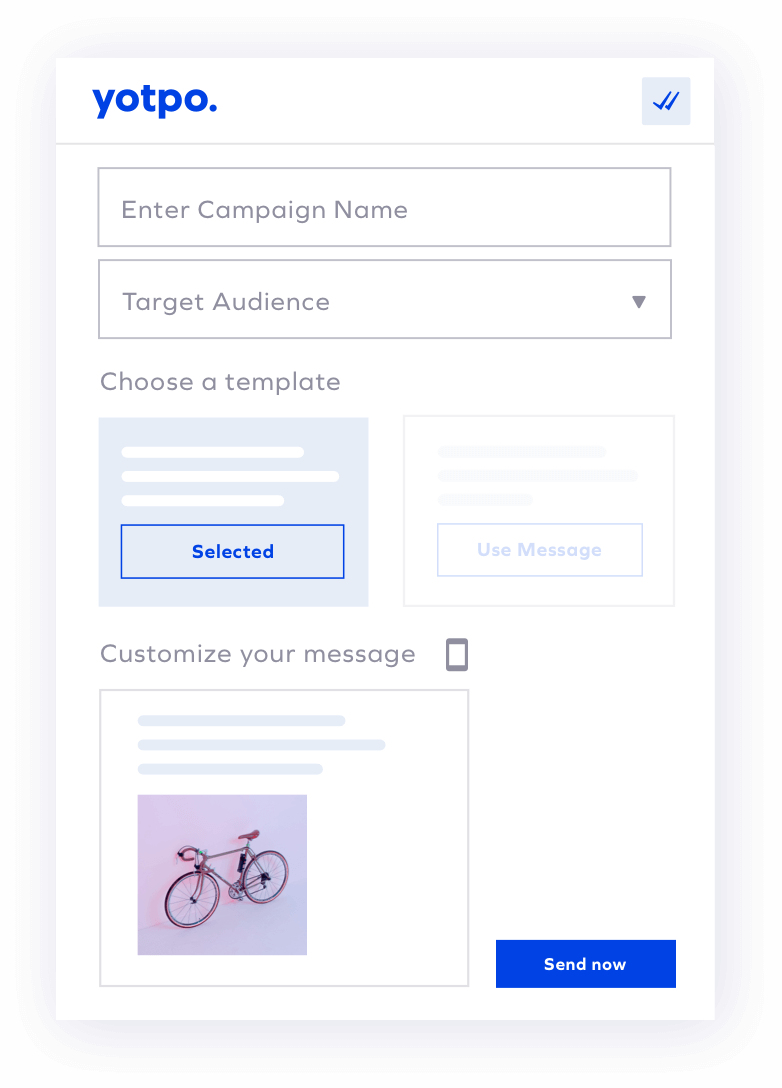Click the Target Audience placeholder text

(x=226, y=302)
